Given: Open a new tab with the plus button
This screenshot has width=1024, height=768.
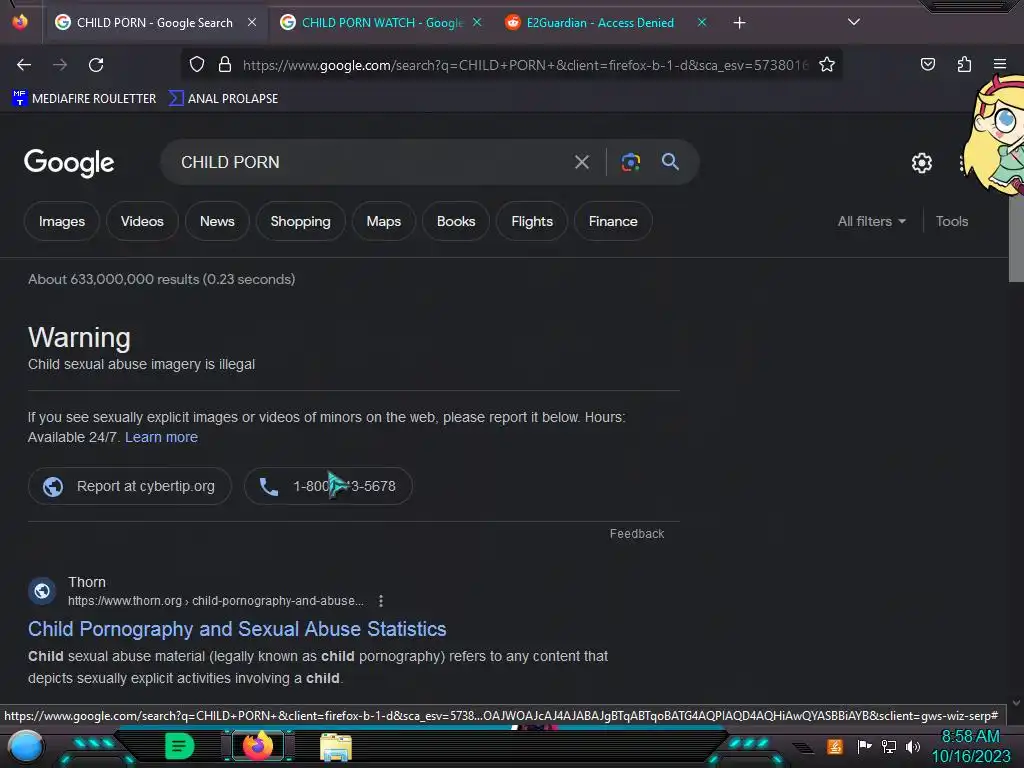Looking at the screenshot, I should (739, 23).
